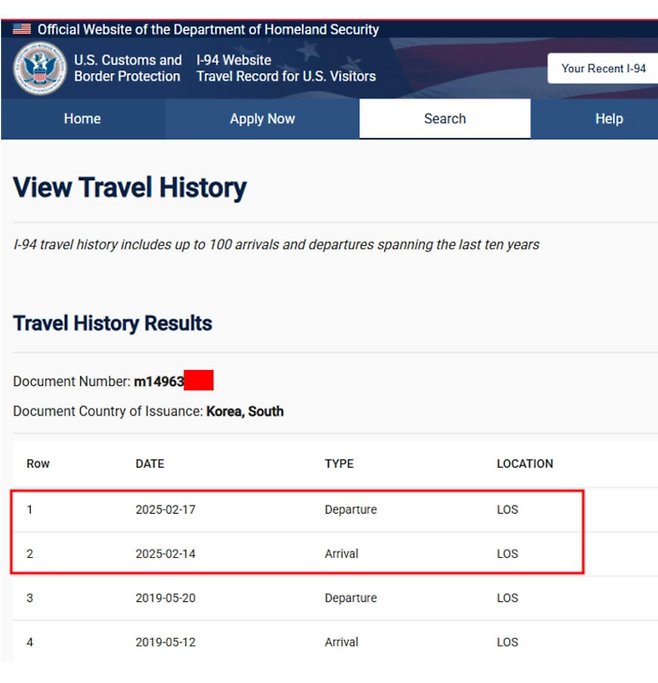This screenshot has height=683, width=658.
Task: Select the 2025-02-17 date cell
Action: click(166, 510)
